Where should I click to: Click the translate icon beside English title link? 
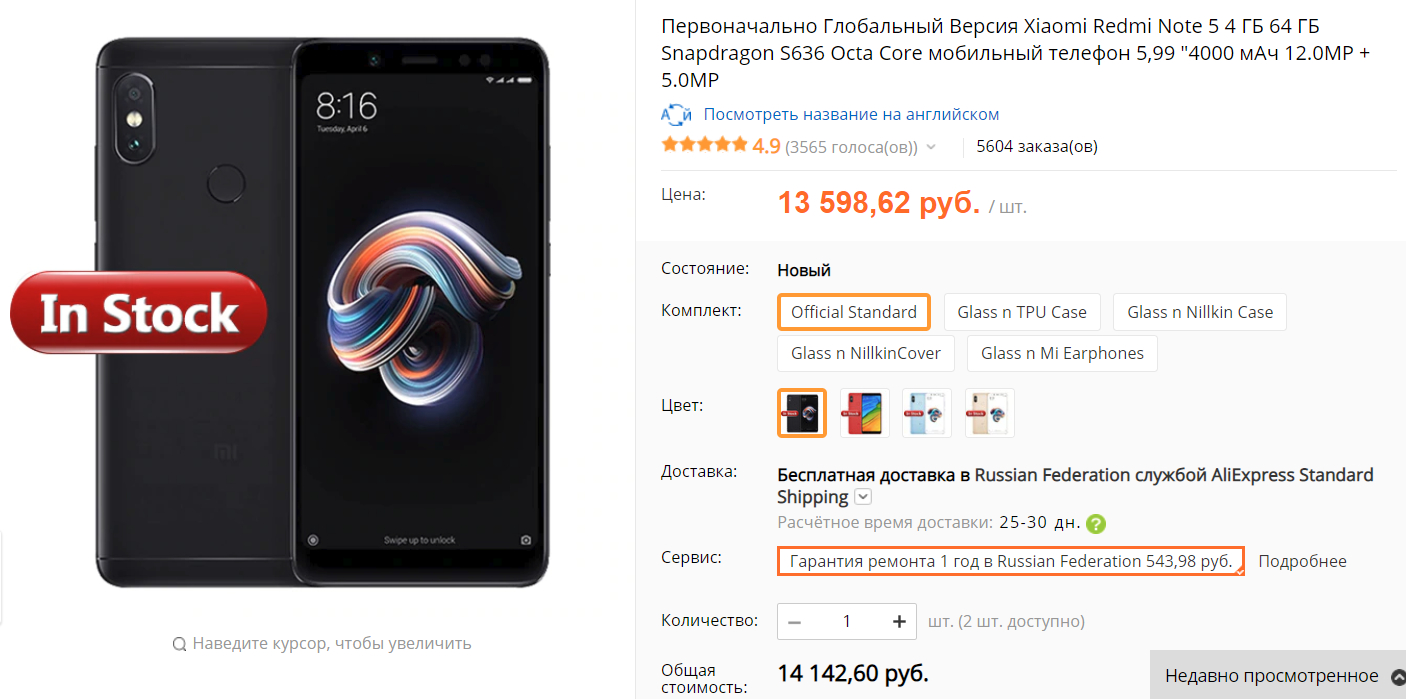click(x=677, y=114)
